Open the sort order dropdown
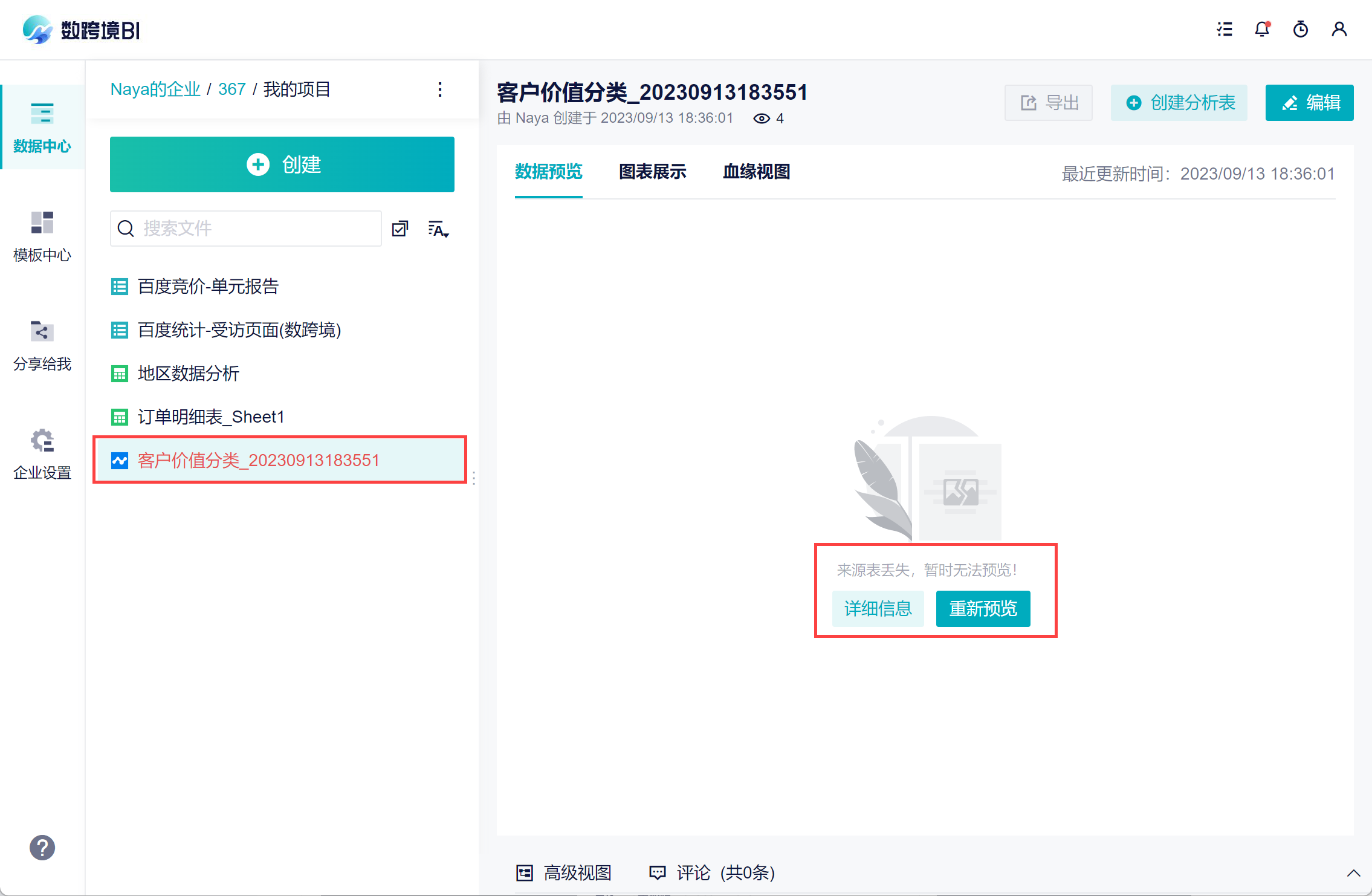This screenshot has height=896, width=1372. [438, 229]
